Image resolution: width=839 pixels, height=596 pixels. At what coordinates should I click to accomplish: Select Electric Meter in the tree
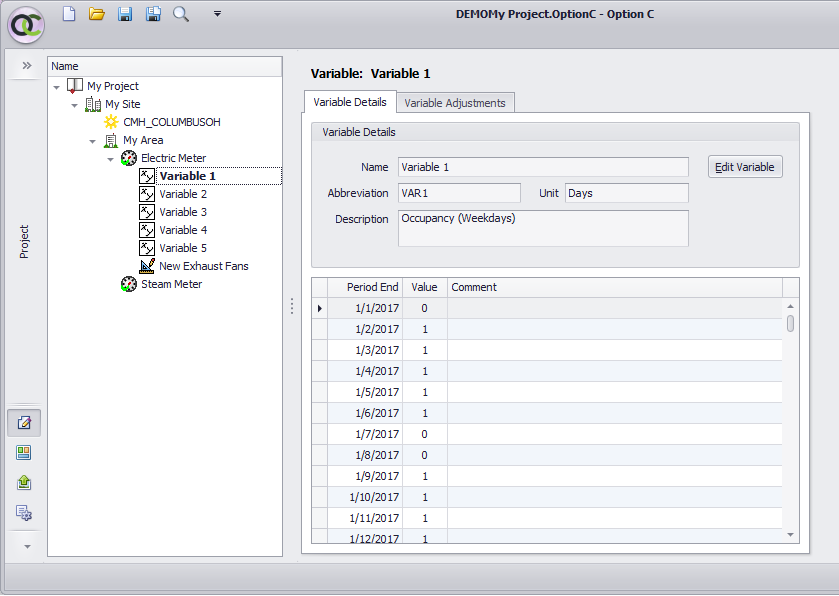[173, 158]
